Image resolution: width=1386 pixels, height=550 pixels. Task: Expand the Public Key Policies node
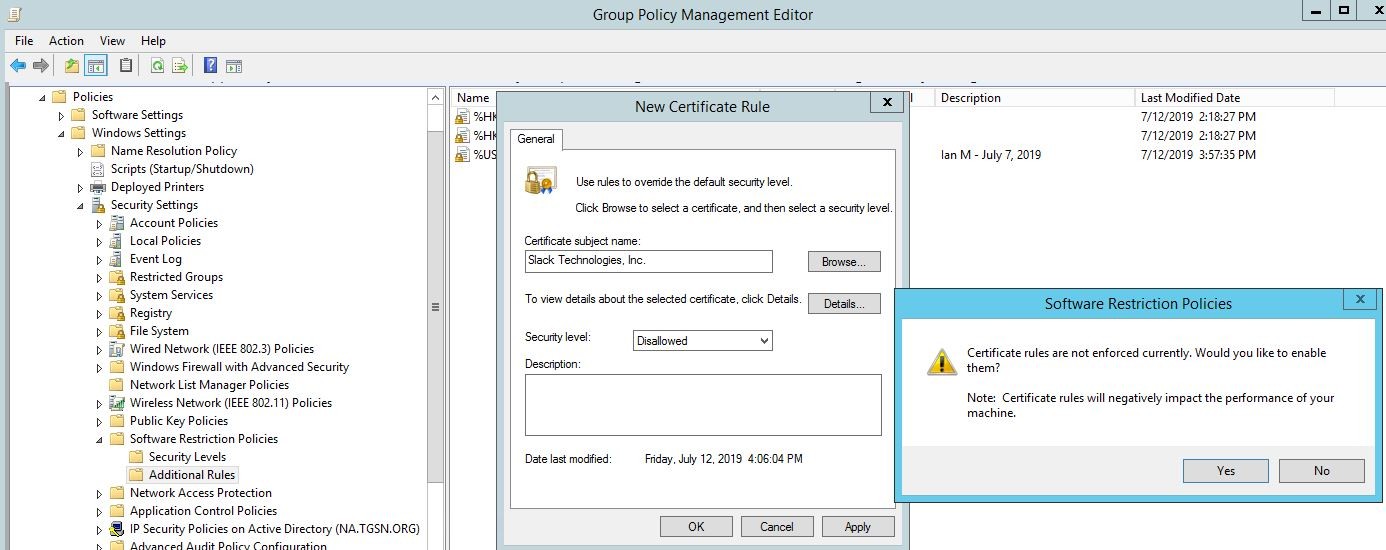click(99, 421)
